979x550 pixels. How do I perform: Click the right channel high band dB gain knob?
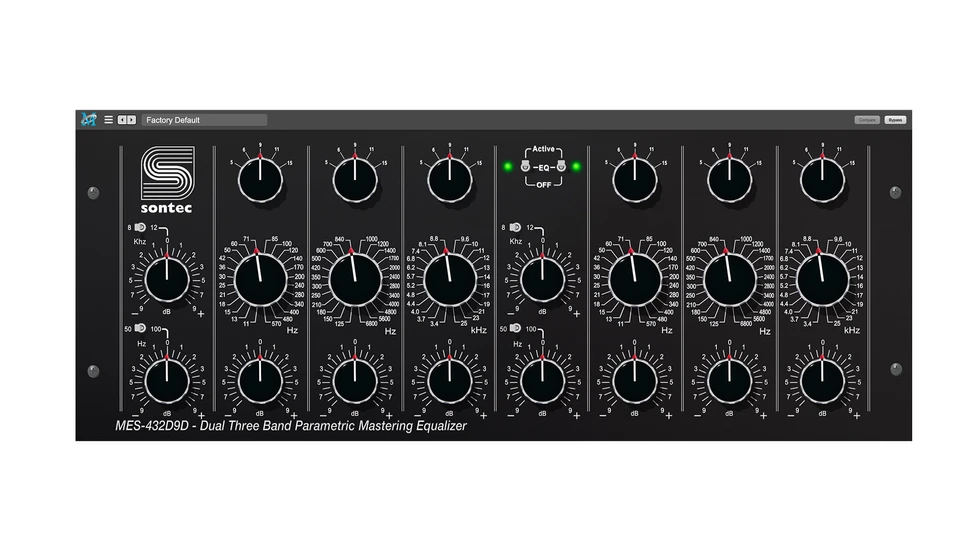point(822,380)
